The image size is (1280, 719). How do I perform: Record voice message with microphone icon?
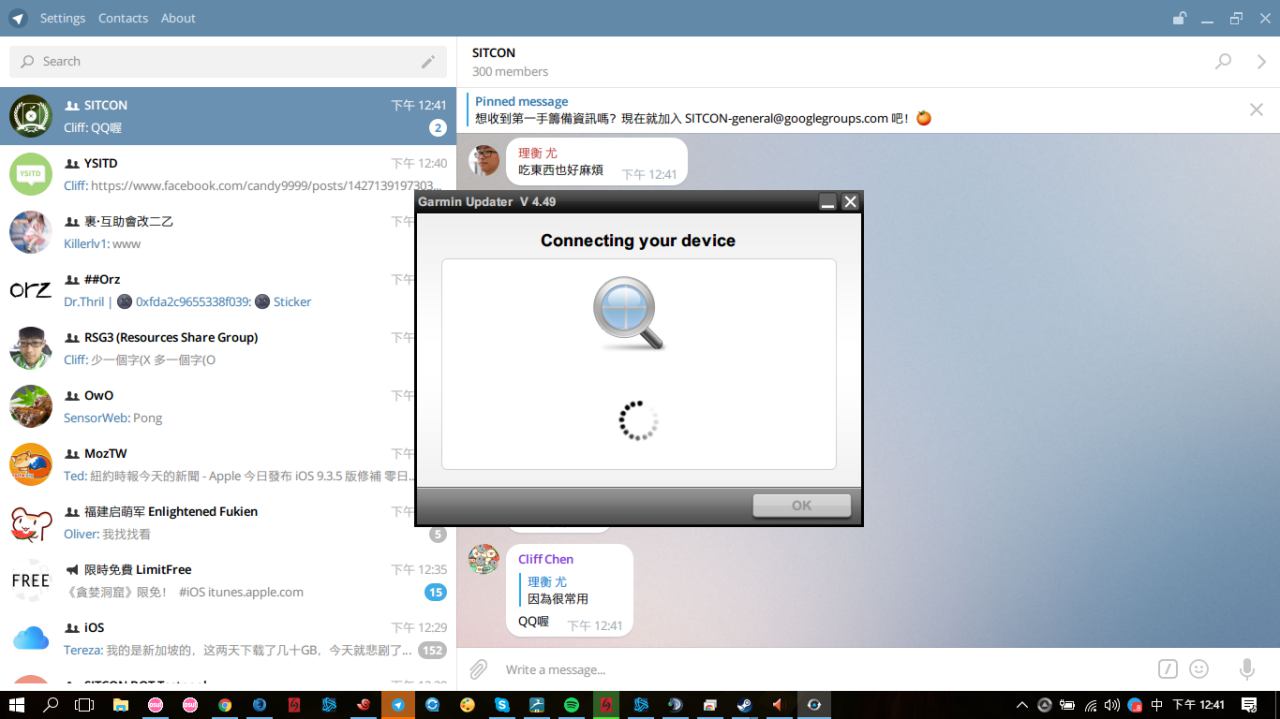(x=1247, y=669)
